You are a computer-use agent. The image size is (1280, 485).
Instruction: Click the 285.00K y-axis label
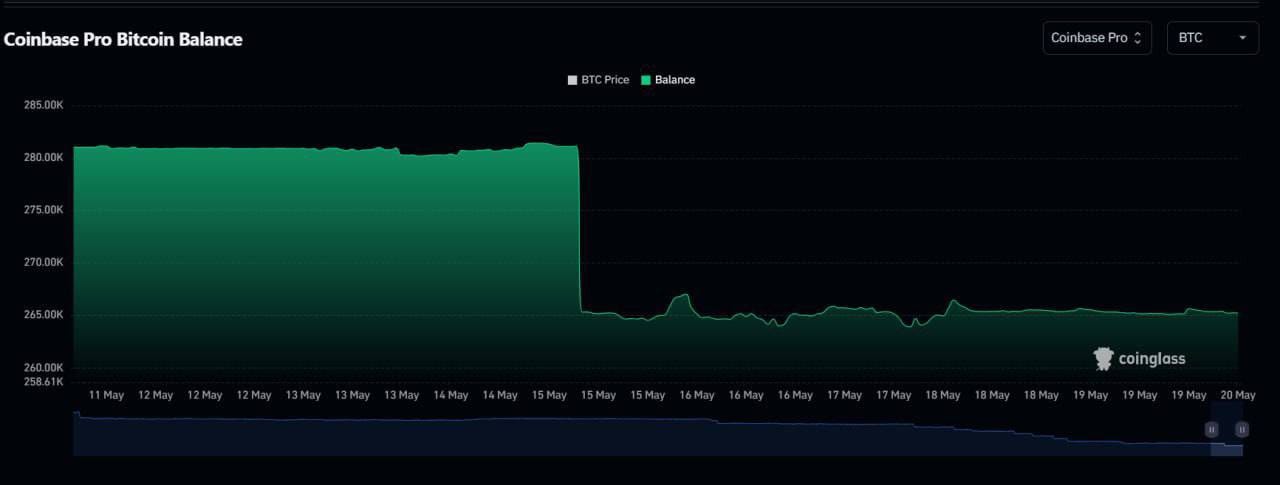tap(44, 105)
